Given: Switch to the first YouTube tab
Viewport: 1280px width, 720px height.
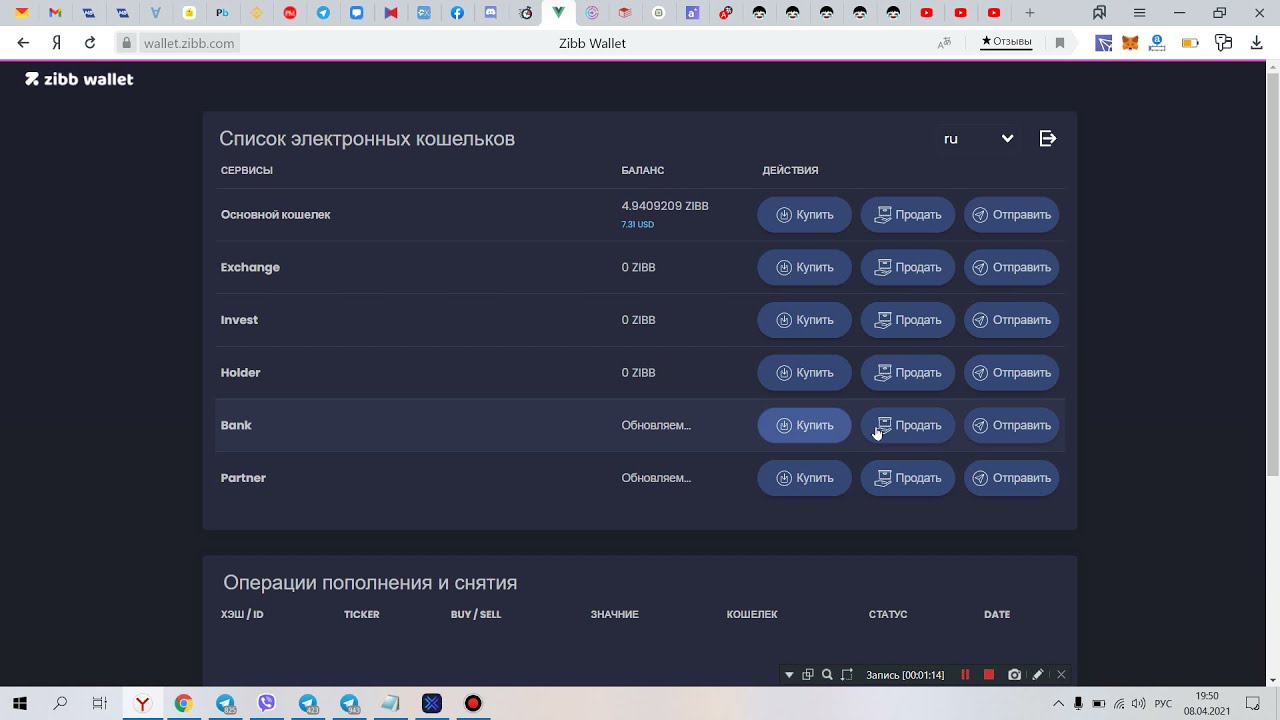Looking at the screenshot, I should (x=927, y=13).
